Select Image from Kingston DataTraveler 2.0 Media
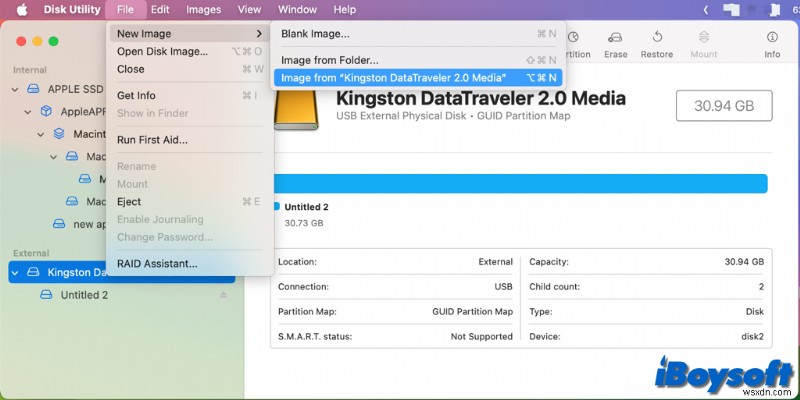This screenshot has height=400, width=800. [418, 78]
